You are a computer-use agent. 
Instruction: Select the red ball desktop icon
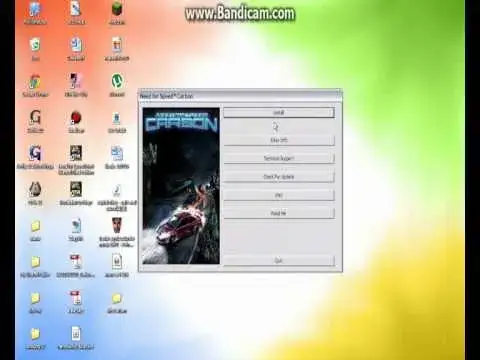[x=76, y=118]
